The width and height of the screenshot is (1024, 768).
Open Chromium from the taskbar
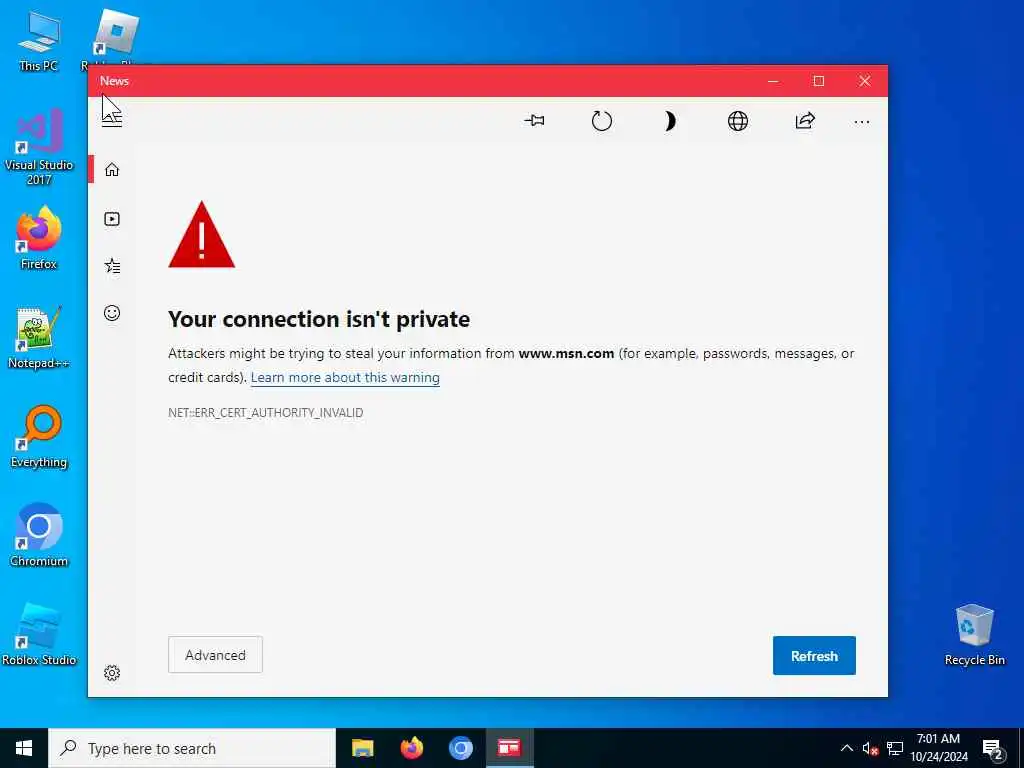(x=460, y=748)
